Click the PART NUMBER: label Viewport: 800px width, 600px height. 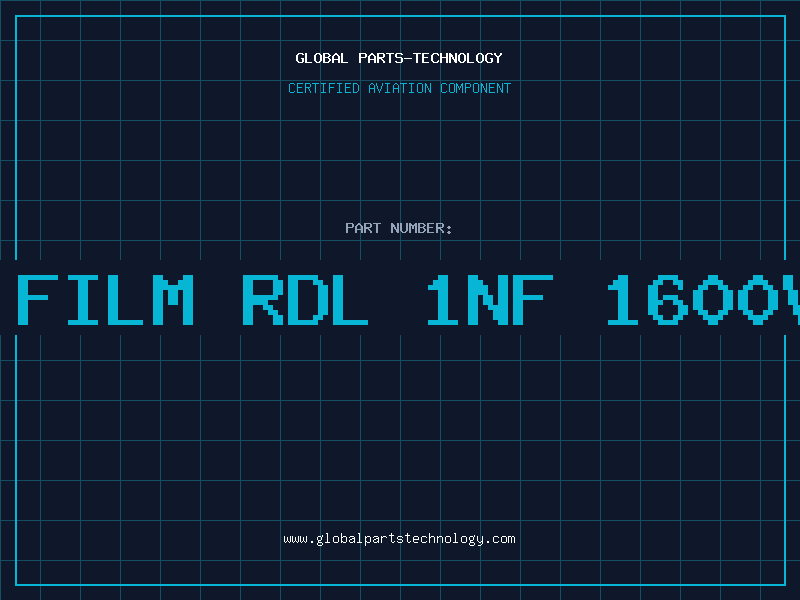point(399,228)
